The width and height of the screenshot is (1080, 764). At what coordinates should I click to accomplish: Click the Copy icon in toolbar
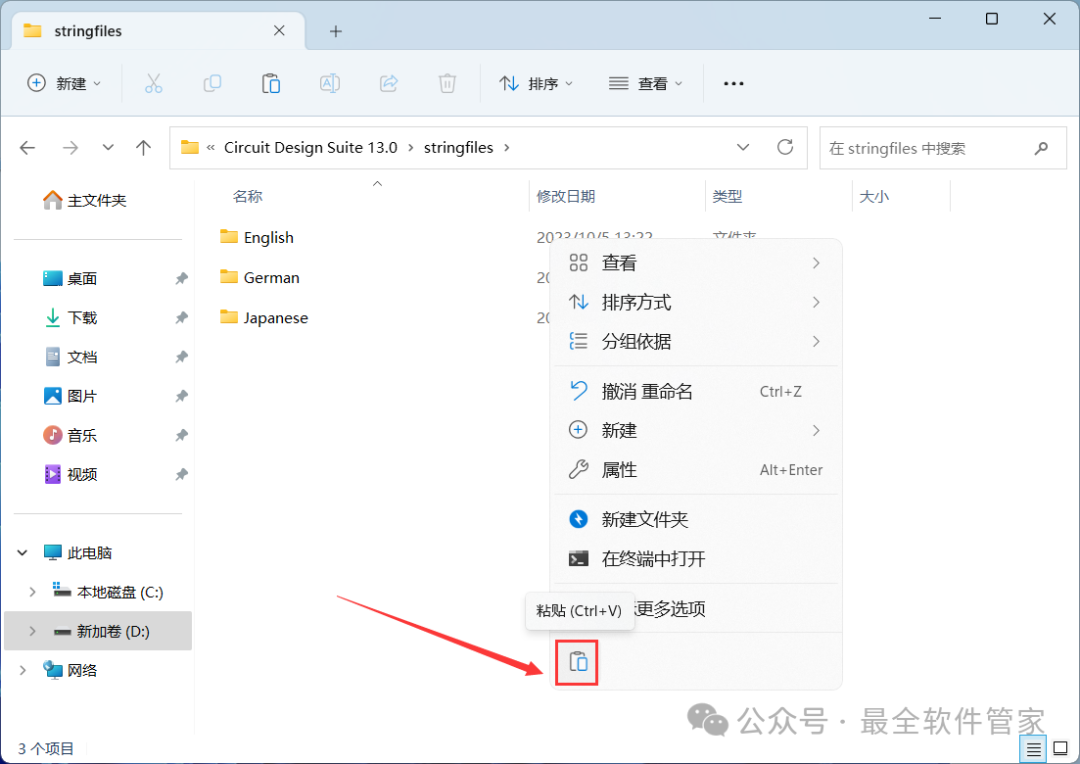point(212,84)
